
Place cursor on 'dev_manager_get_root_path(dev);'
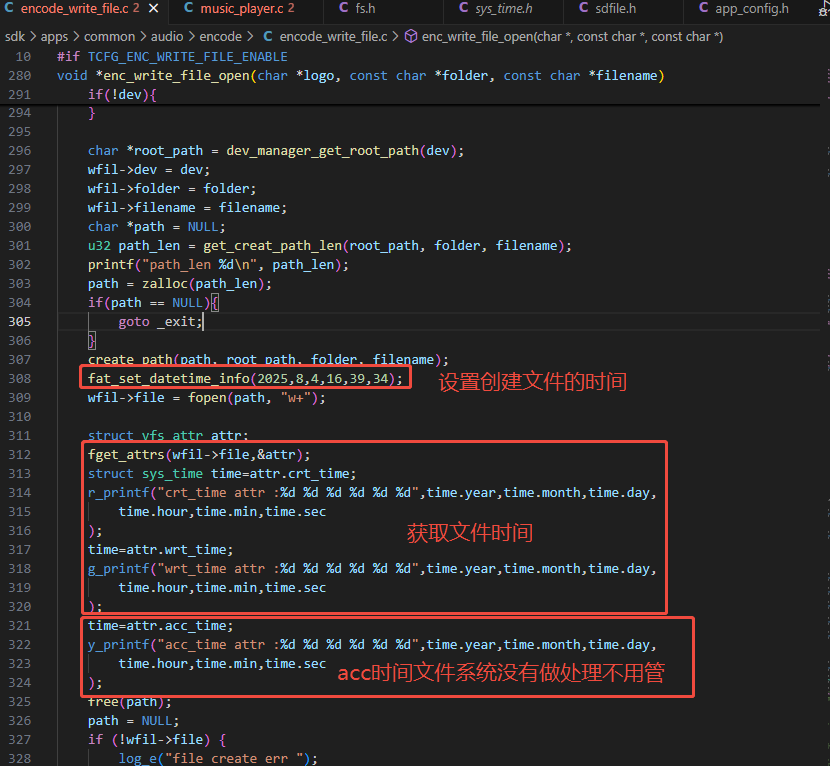coord(345,151)
